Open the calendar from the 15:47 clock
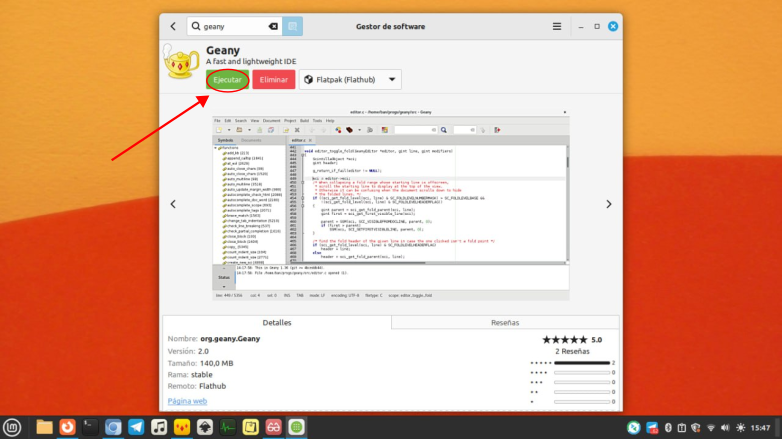Screen dimensions: 782x439 [x=761, y=428]
